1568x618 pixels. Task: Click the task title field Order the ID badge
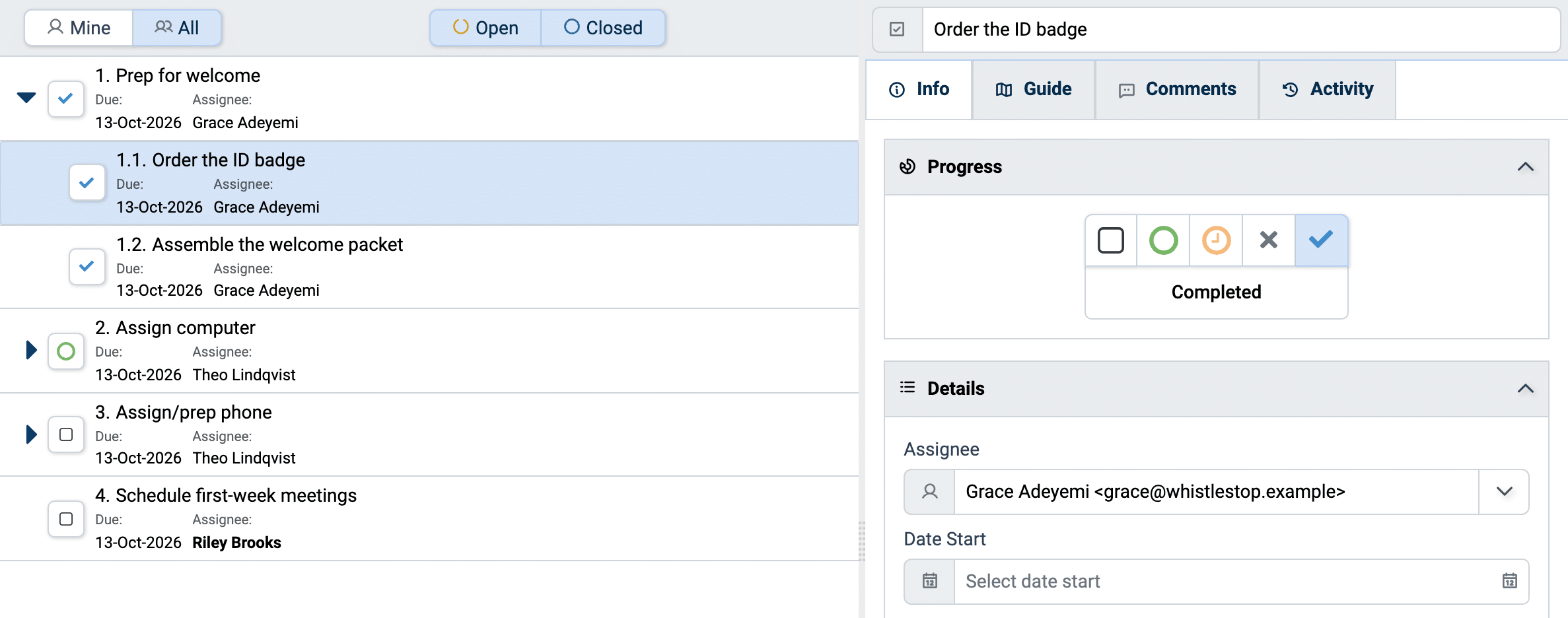click(x=1241, y=29)
